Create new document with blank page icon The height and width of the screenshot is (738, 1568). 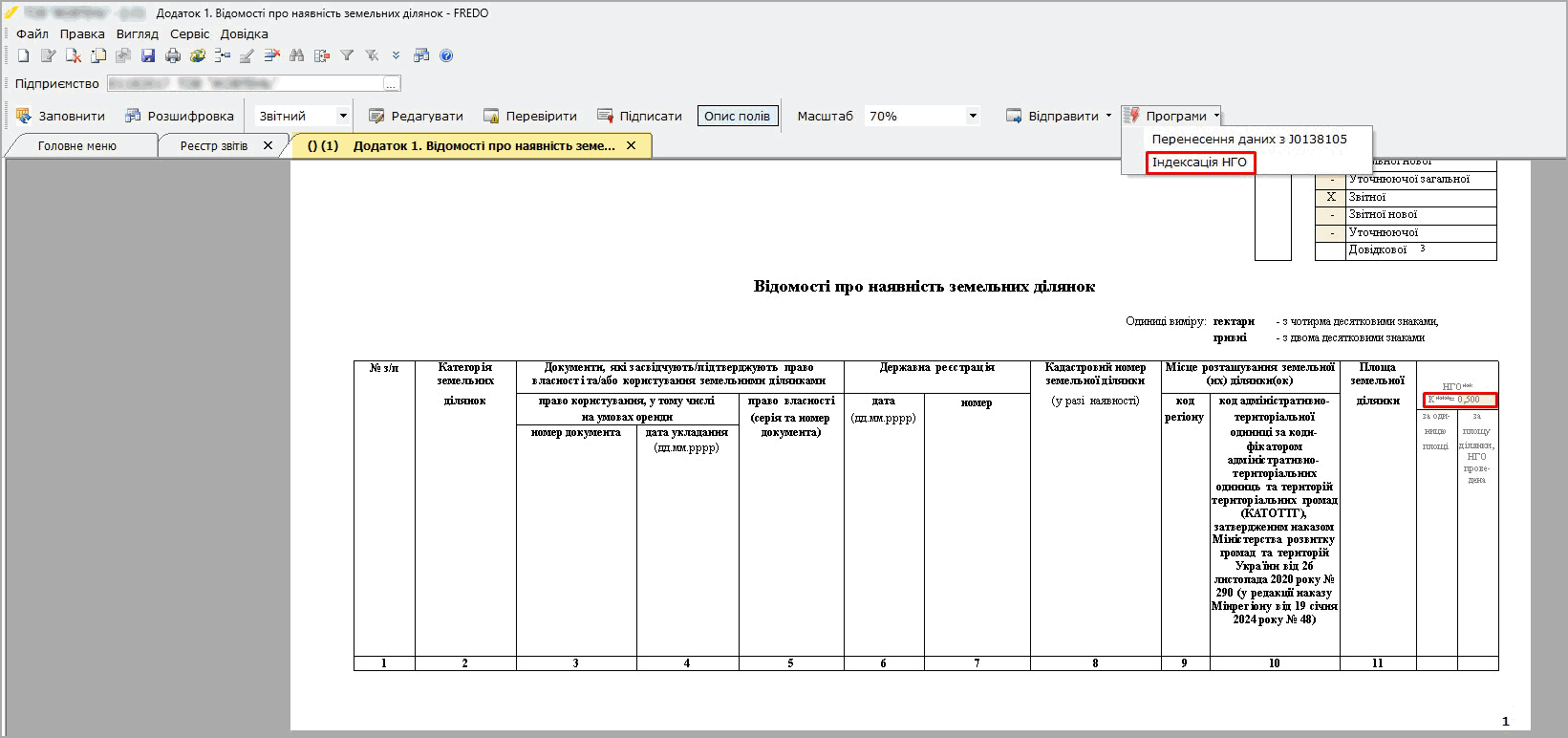[x=24, y=56]
